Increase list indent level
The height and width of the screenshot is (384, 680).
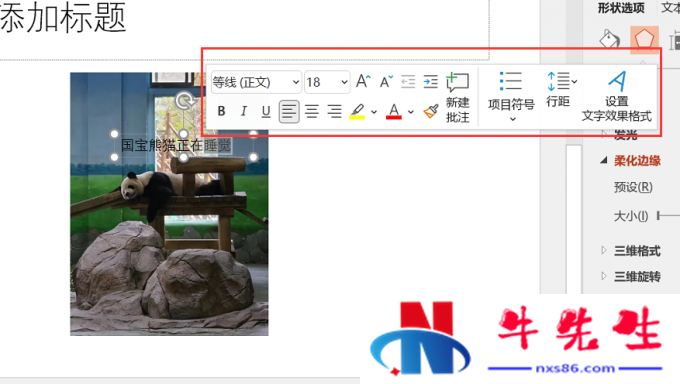pyautogui.click(x=431, y=81)
